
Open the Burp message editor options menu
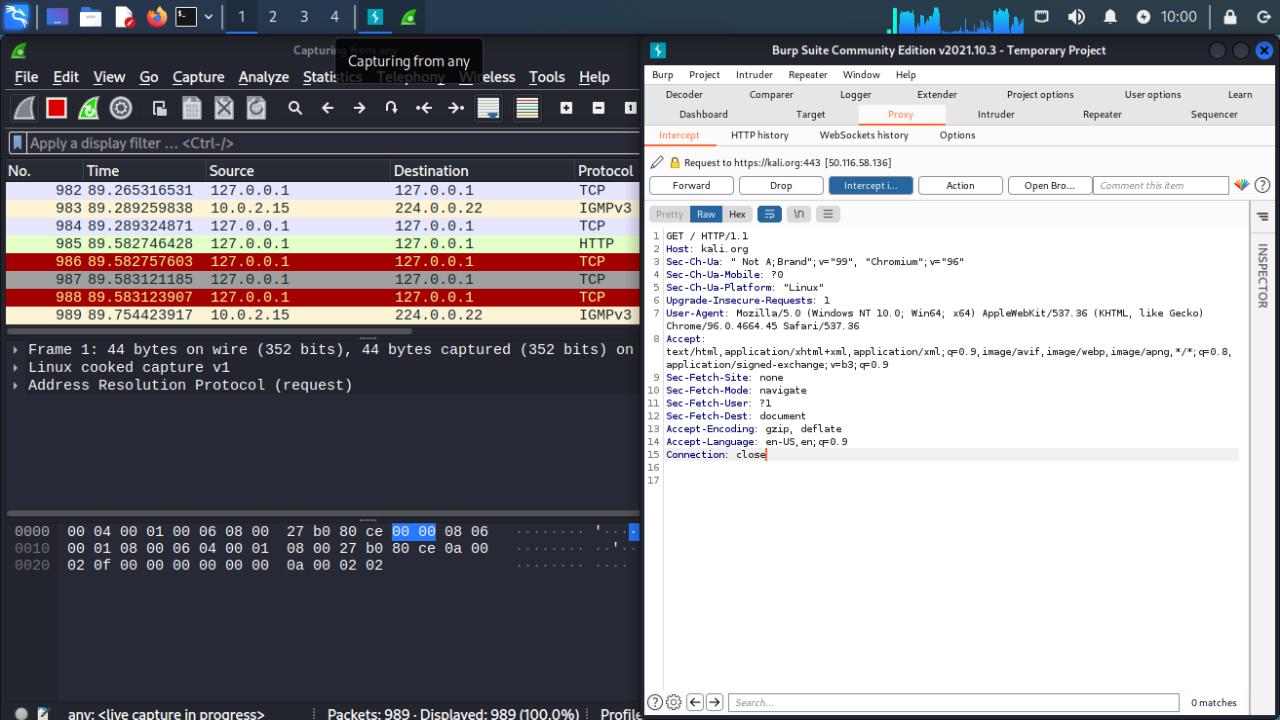pyautogui.click(x=827, y=214)
